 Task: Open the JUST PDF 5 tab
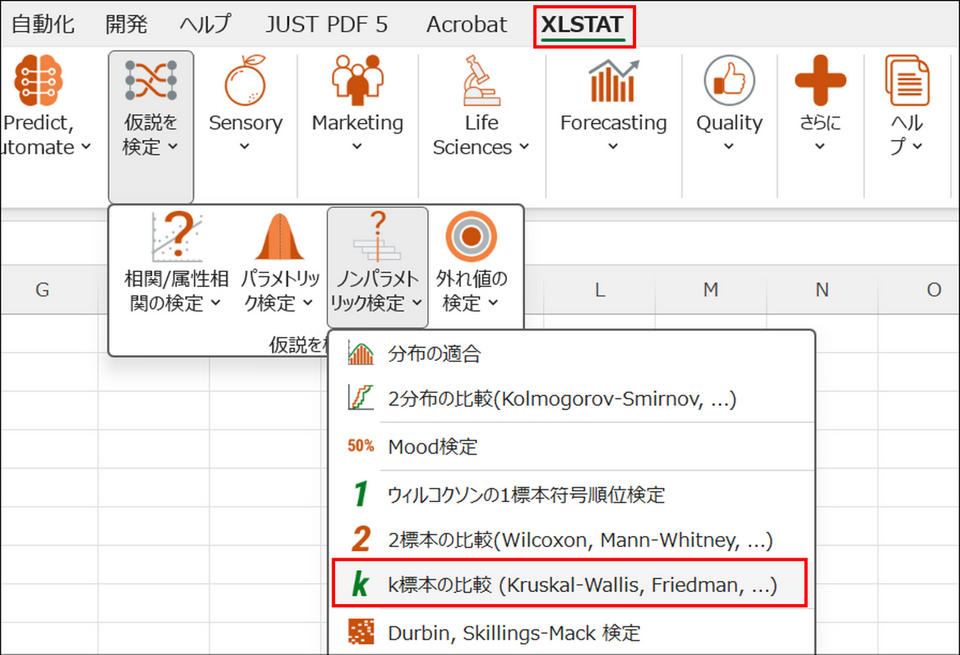[326, 25]
